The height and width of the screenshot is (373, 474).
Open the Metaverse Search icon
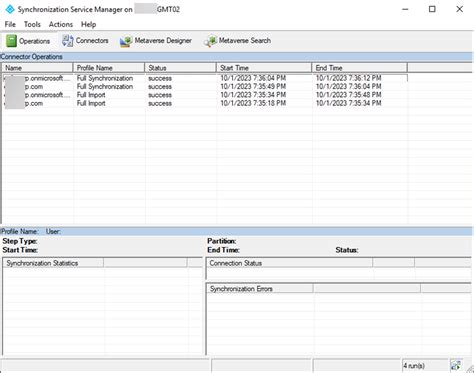click(x=210, y=41)
